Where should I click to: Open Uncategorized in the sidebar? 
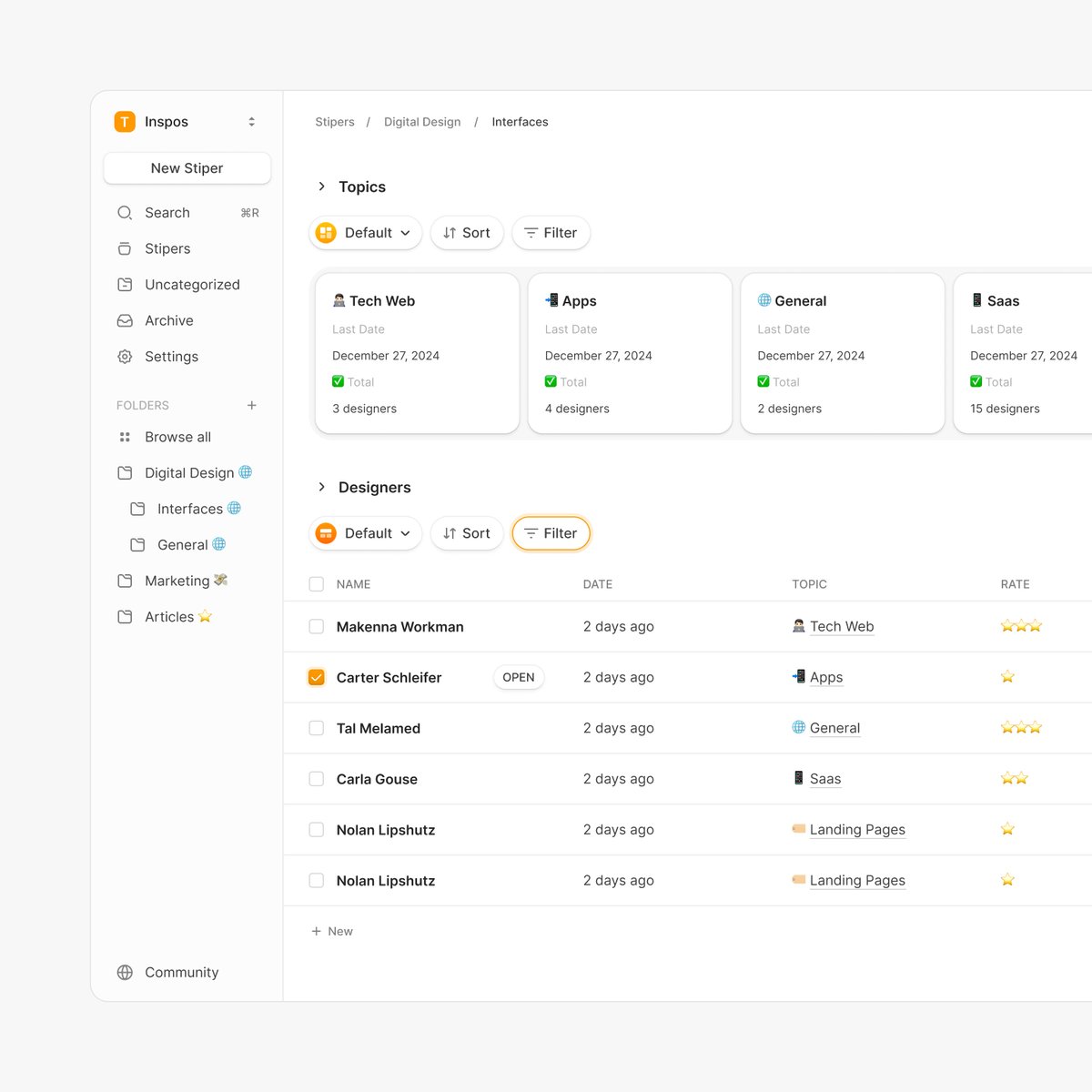[x=192, y=285]
